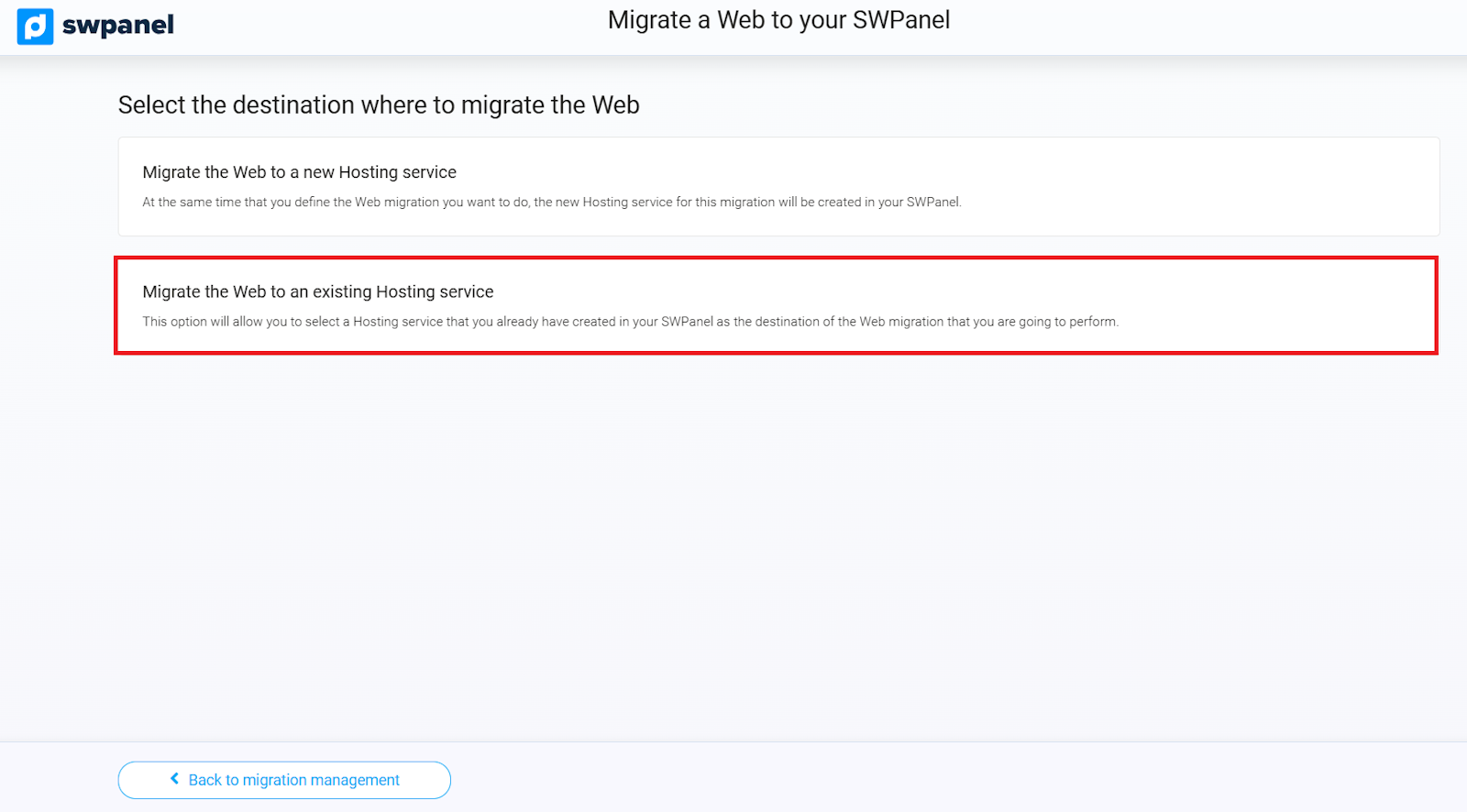The height and width of the screenshot is (812, 1467).
Task: Click the back chevron arrow icon
Action: 174,779
